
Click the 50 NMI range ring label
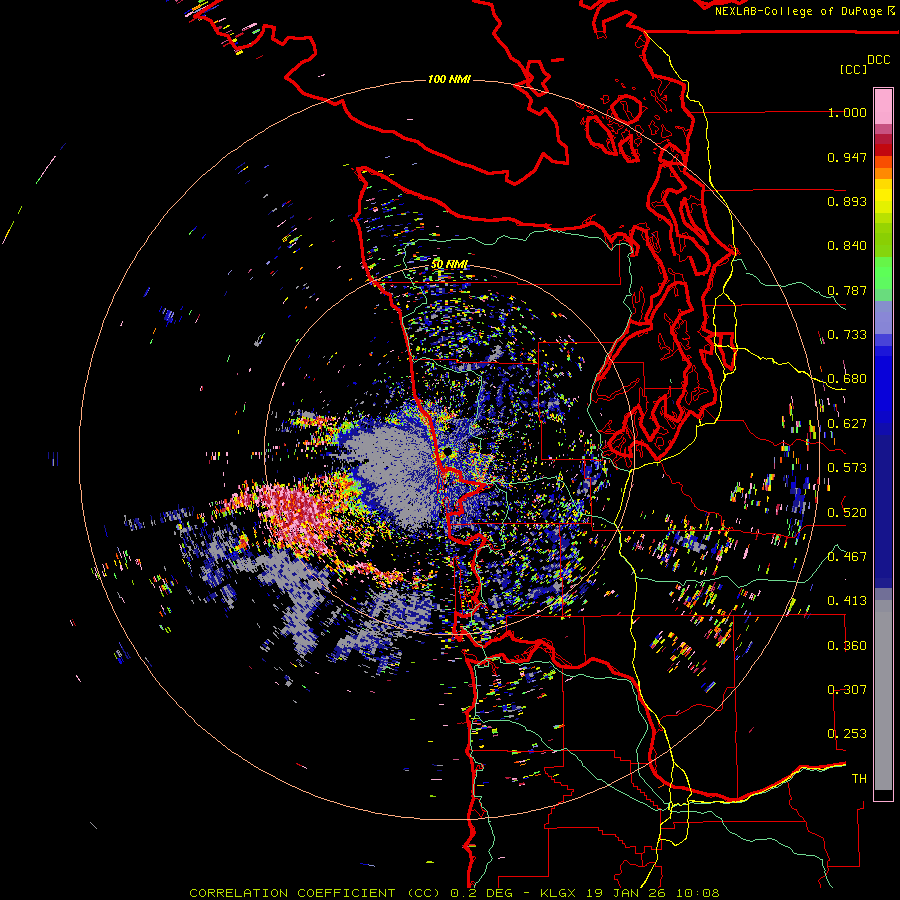[450, 265]
